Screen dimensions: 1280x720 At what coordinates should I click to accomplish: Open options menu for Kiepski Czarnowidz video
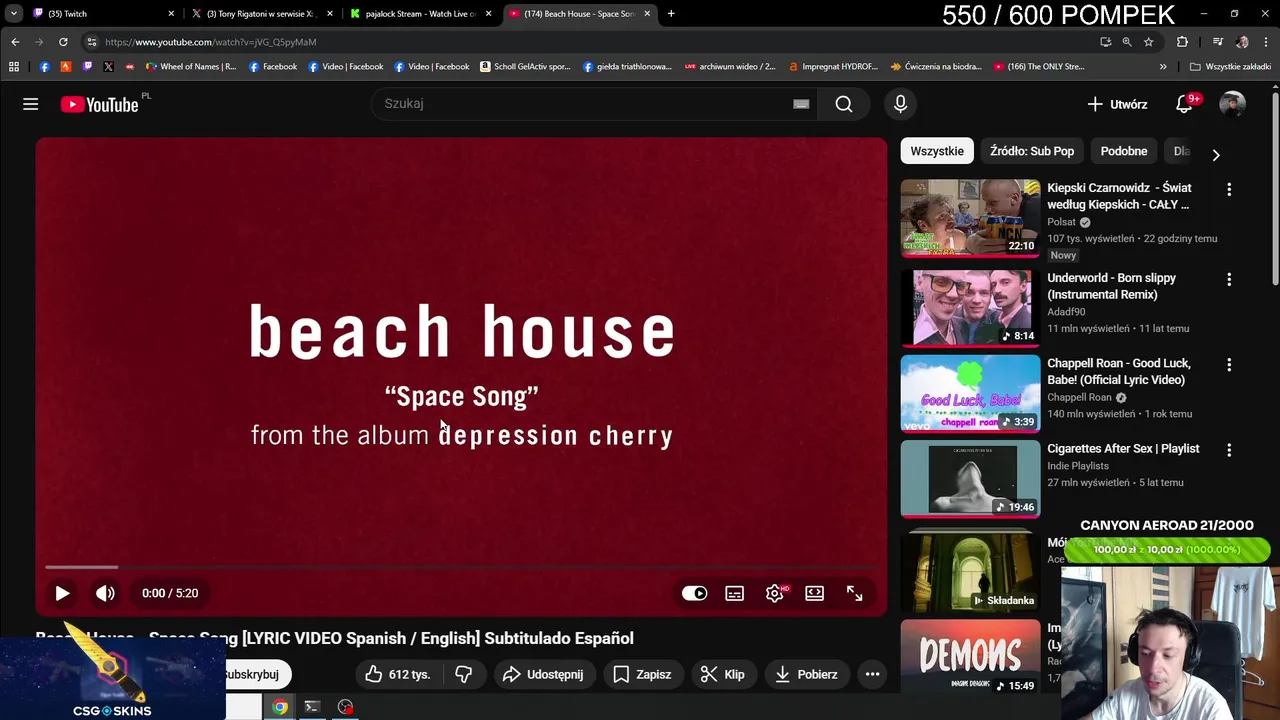click(1229, 189)
